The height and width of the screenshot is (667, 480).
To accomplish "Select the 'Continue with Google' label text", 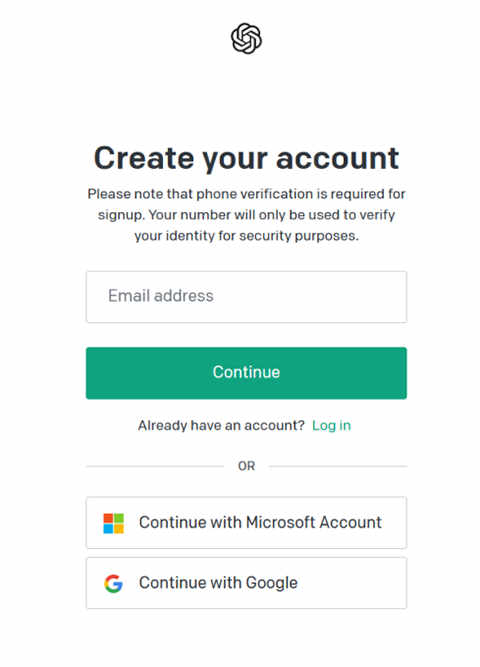I will coord(218,583).
